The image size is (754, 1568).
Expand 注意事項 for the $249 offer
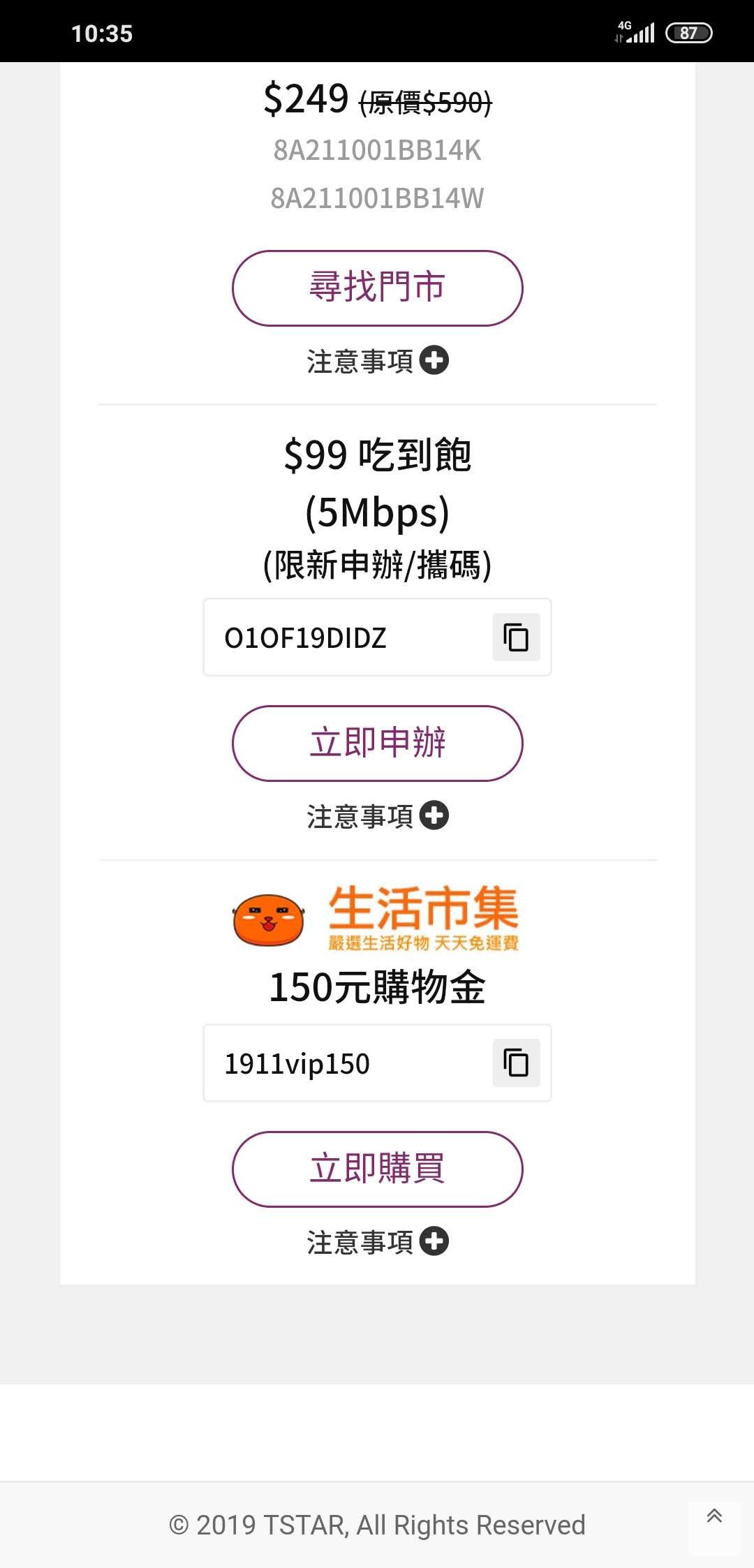pos(377,361)
